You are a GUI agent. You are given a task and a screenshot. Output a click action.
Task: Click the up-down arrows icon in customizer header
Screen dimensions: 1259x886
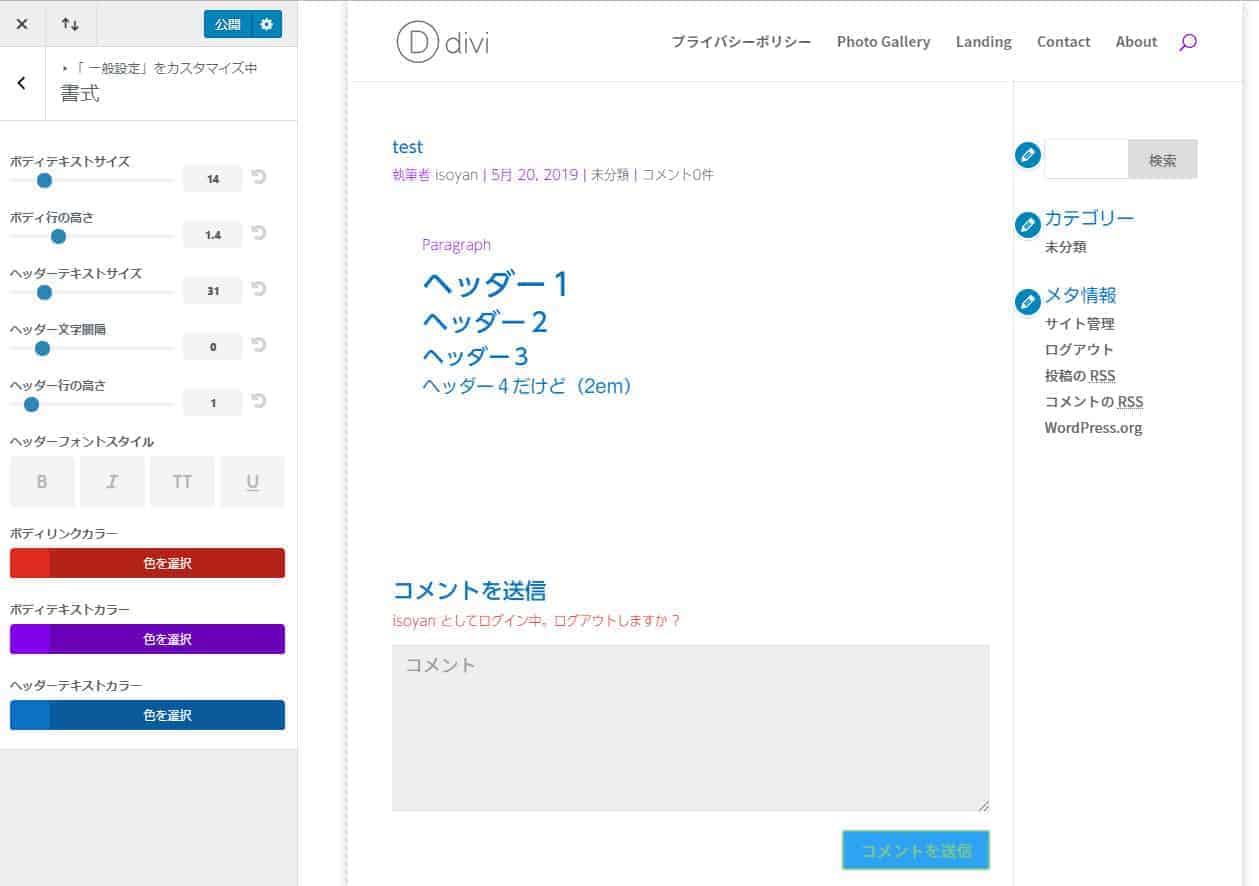point(70,24)
